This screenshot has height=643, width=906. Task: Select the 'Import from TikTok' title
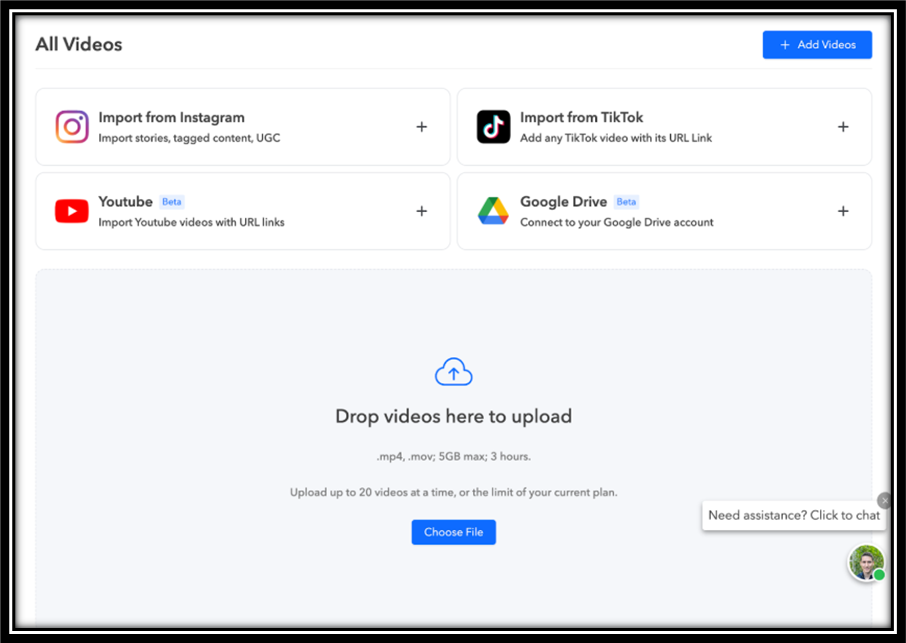pyautogui.click(x=581, y=117)
